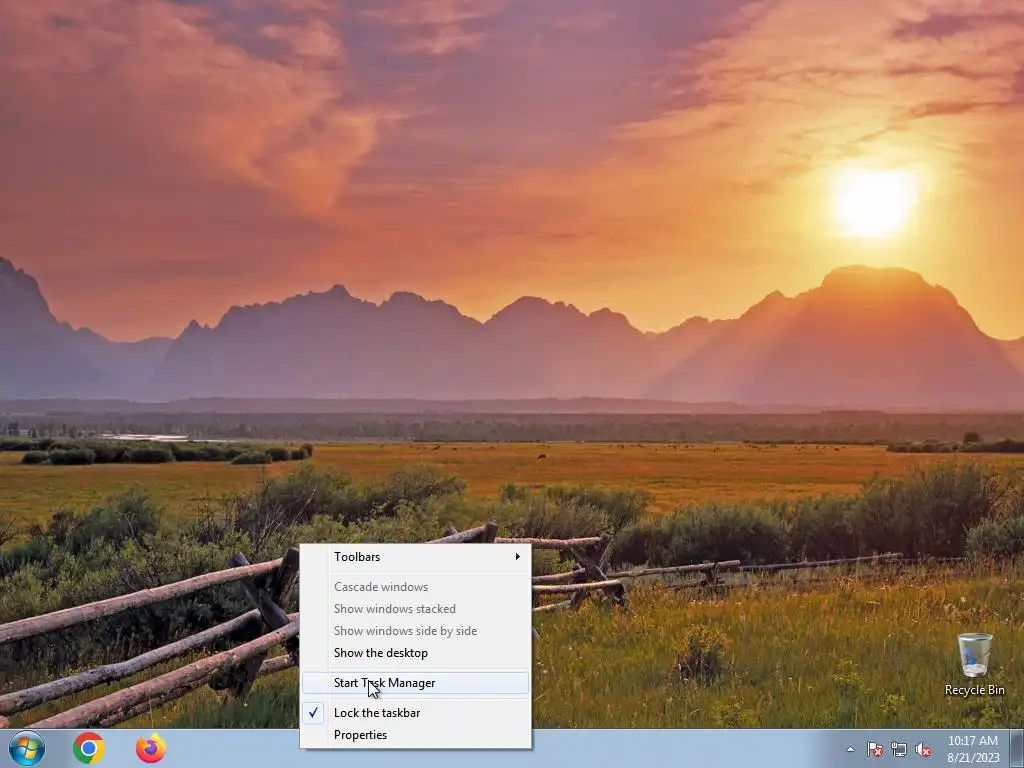Image resolution: width=1024 pixels, height=768 pixels.
Task: Open the Windows Start menu orb
Action: (27, 748)
